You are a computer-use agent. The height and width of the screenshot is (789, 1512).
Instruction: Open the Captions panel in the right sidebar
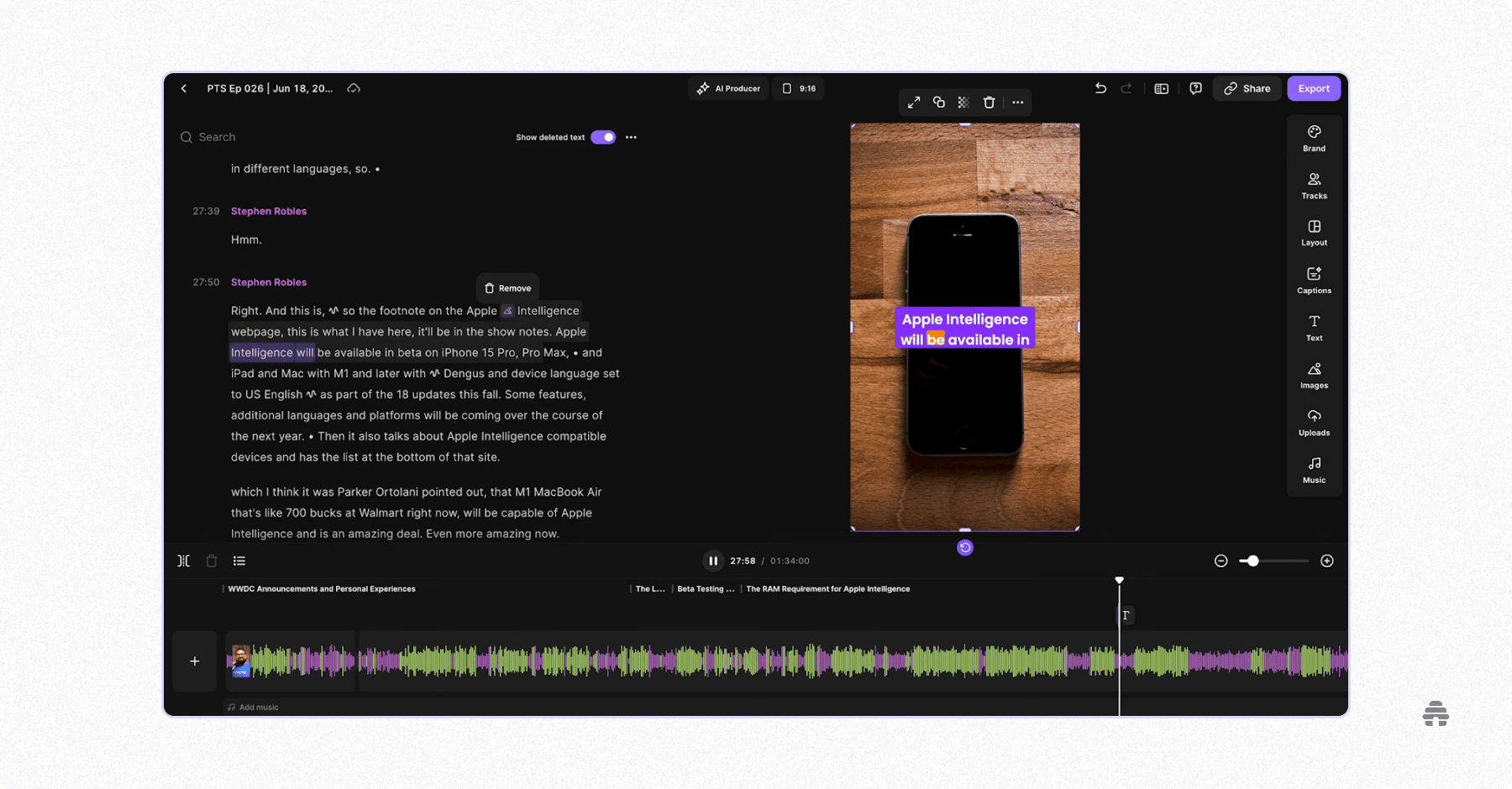click(1313, 281)
